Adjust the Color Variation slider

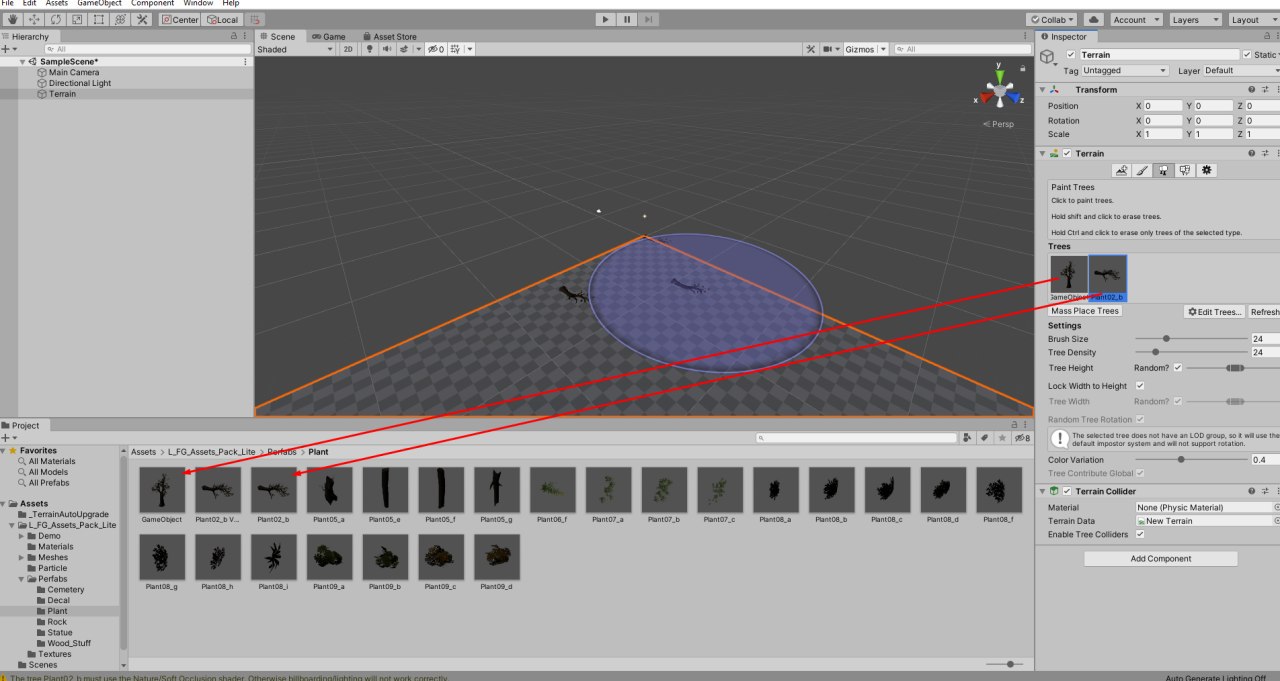coord(1191,460)
